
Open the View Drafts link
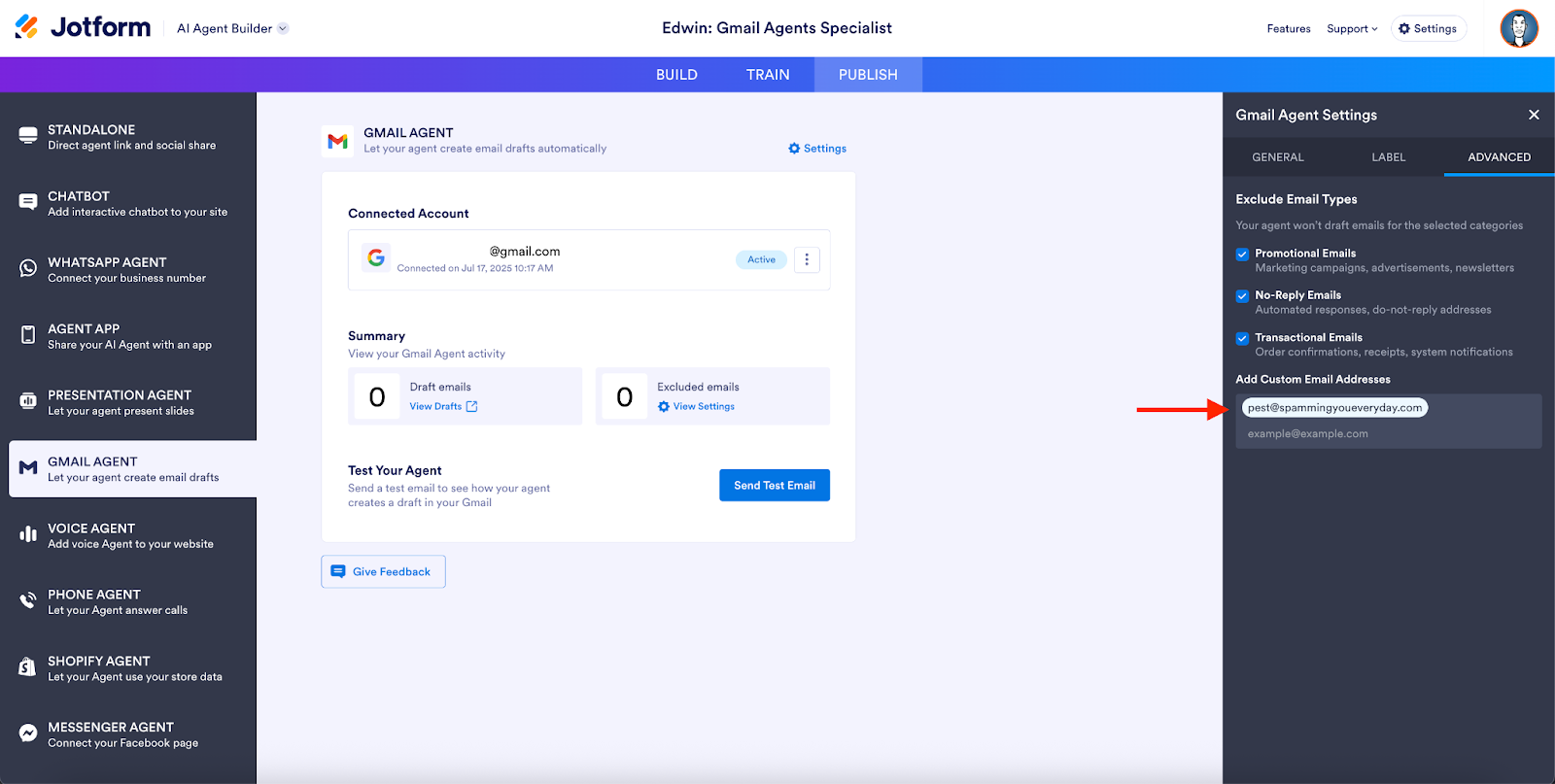pyautogui.click(x=443, y=407)
